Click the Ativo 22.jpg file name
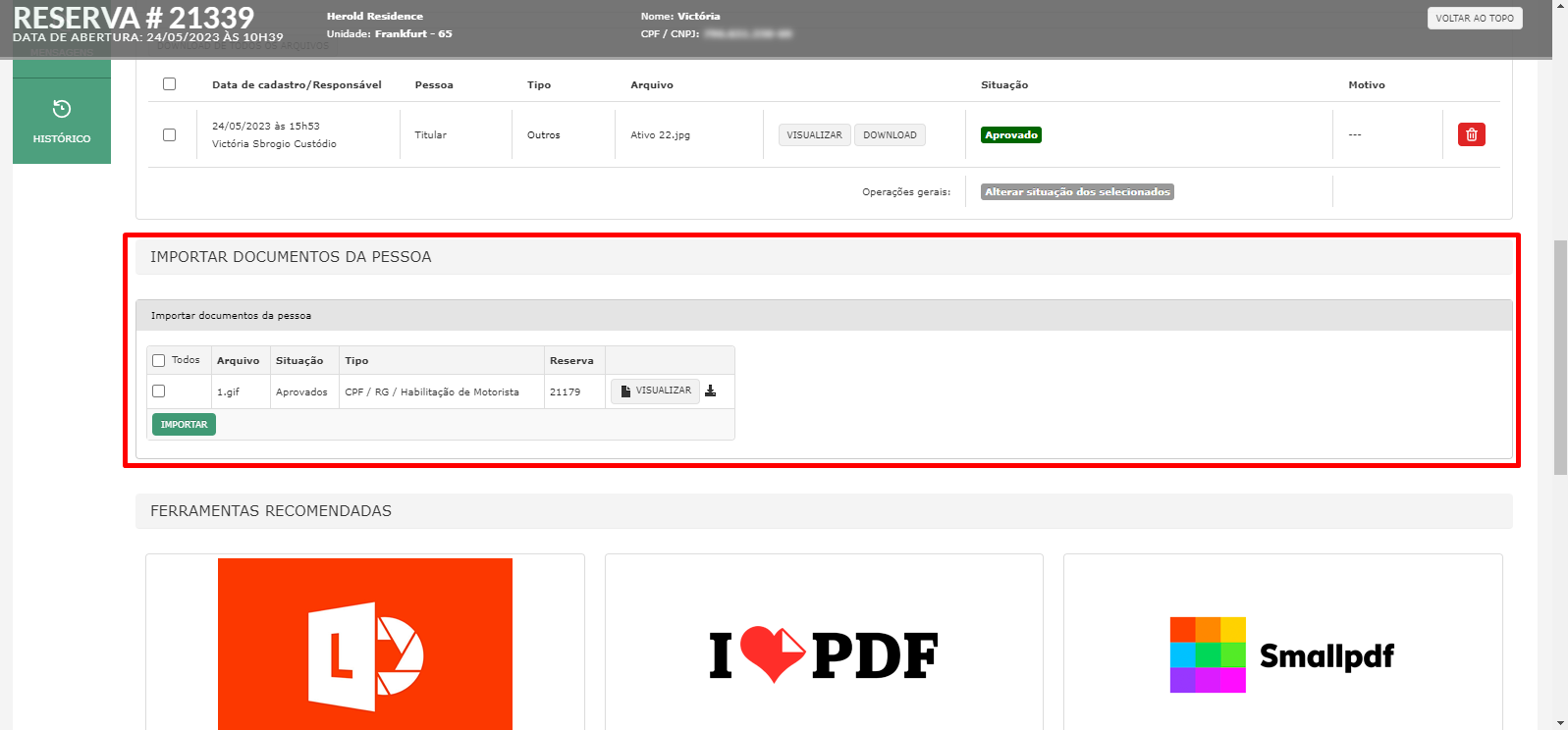The height and width of the screenshot is (730, 1568). [x=660, y=135]
